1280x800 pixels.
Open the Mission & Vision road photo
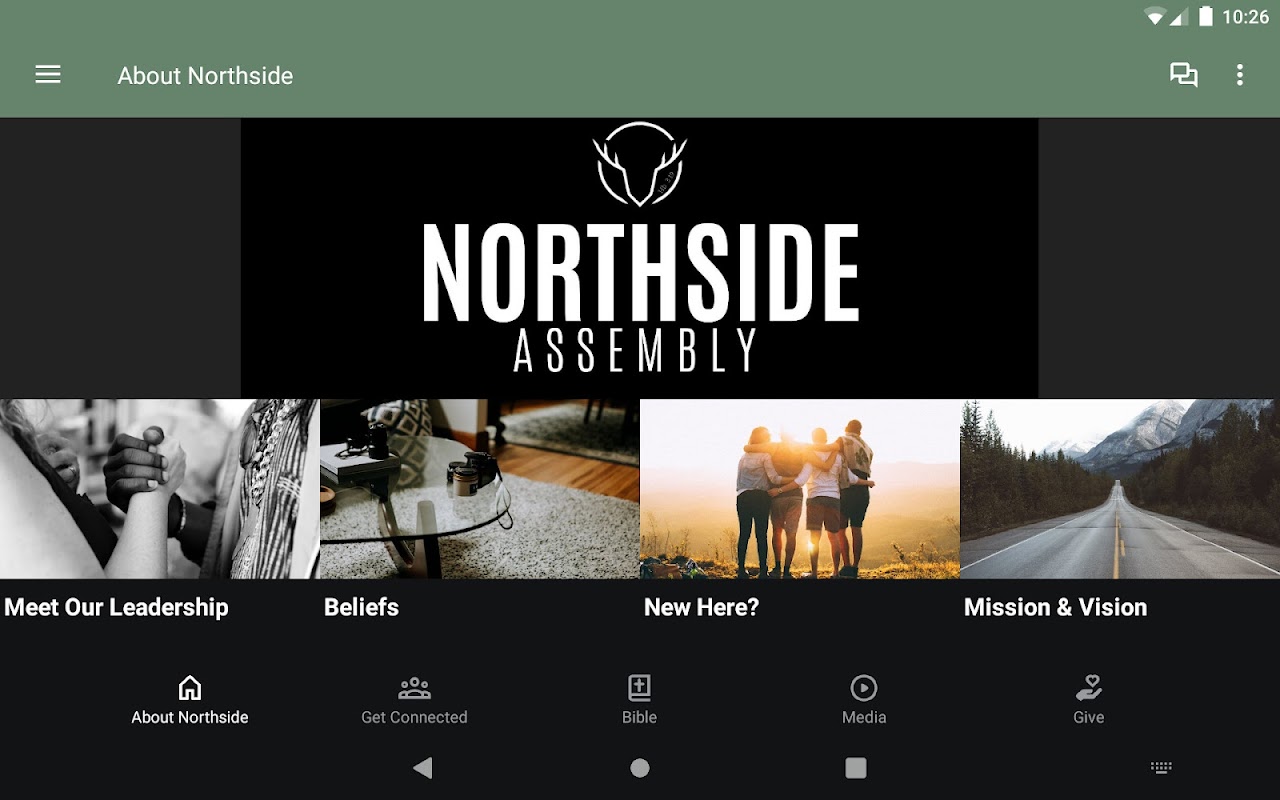(x=1120, y=489)
